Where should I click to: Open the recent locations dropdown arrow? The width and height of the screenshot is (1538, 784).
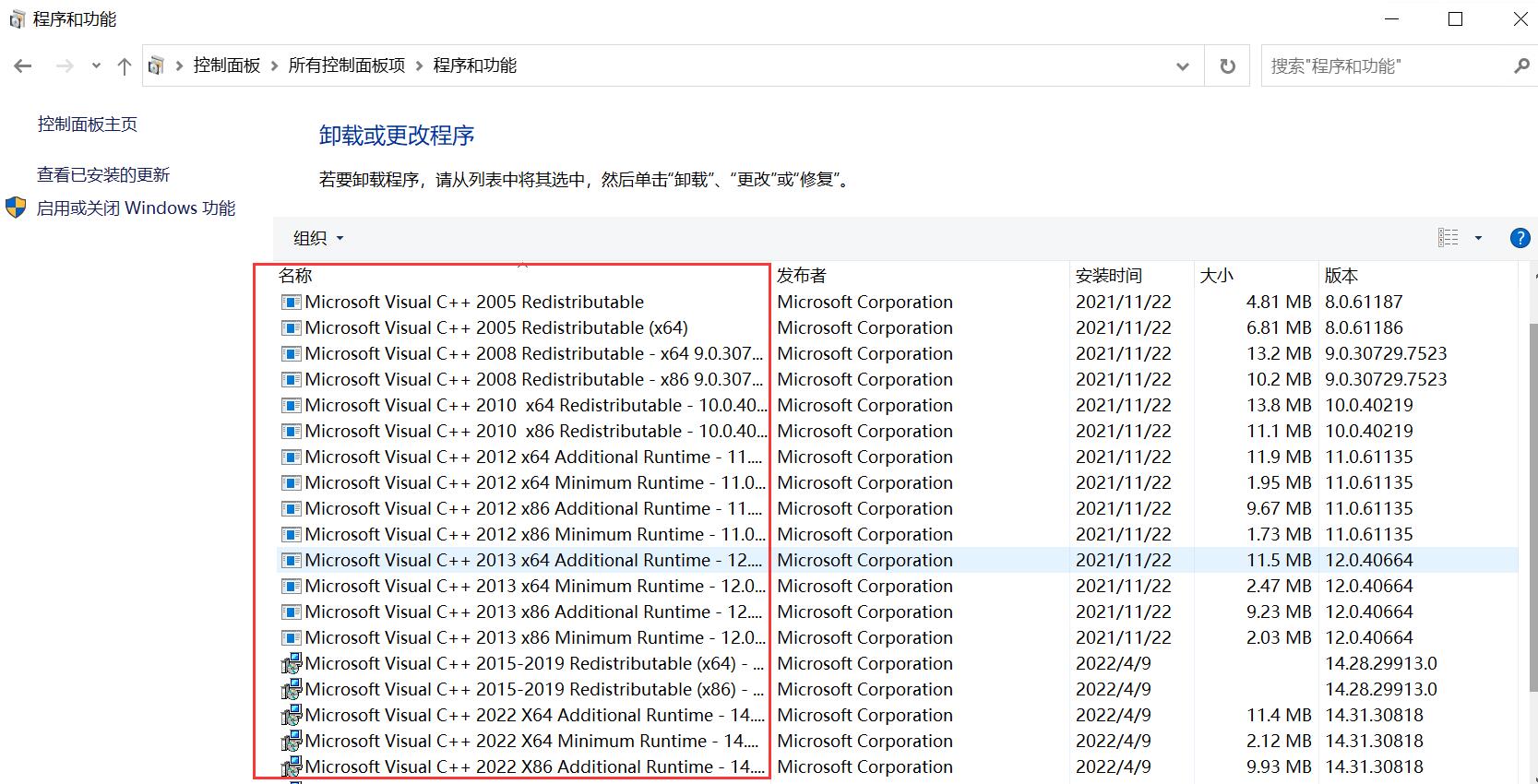[96, 66]
